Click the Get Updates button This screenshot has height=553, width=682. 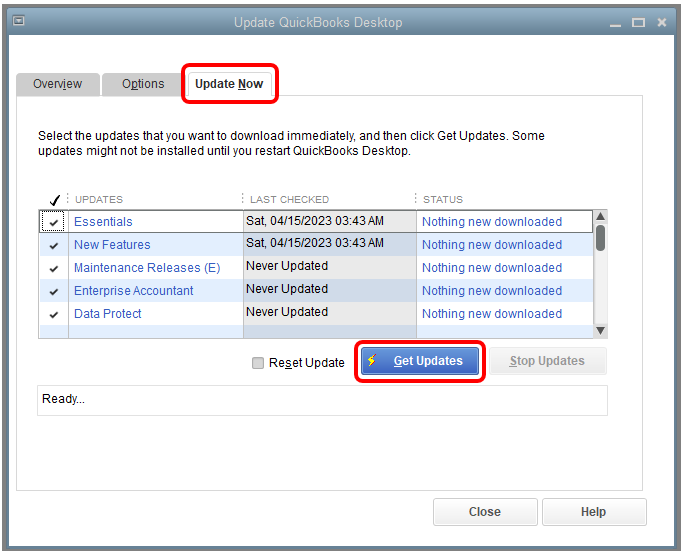click(x=420, y=361)
